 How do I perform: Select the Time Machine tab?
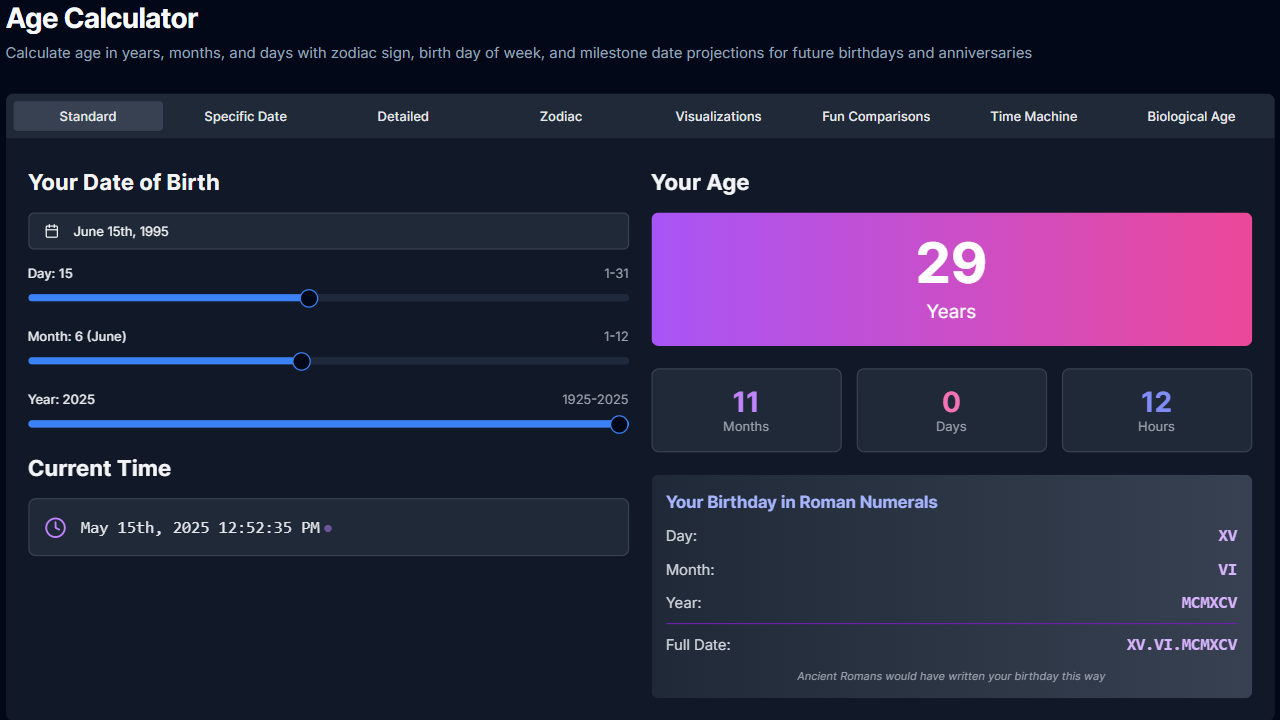tap(1034, 116)
